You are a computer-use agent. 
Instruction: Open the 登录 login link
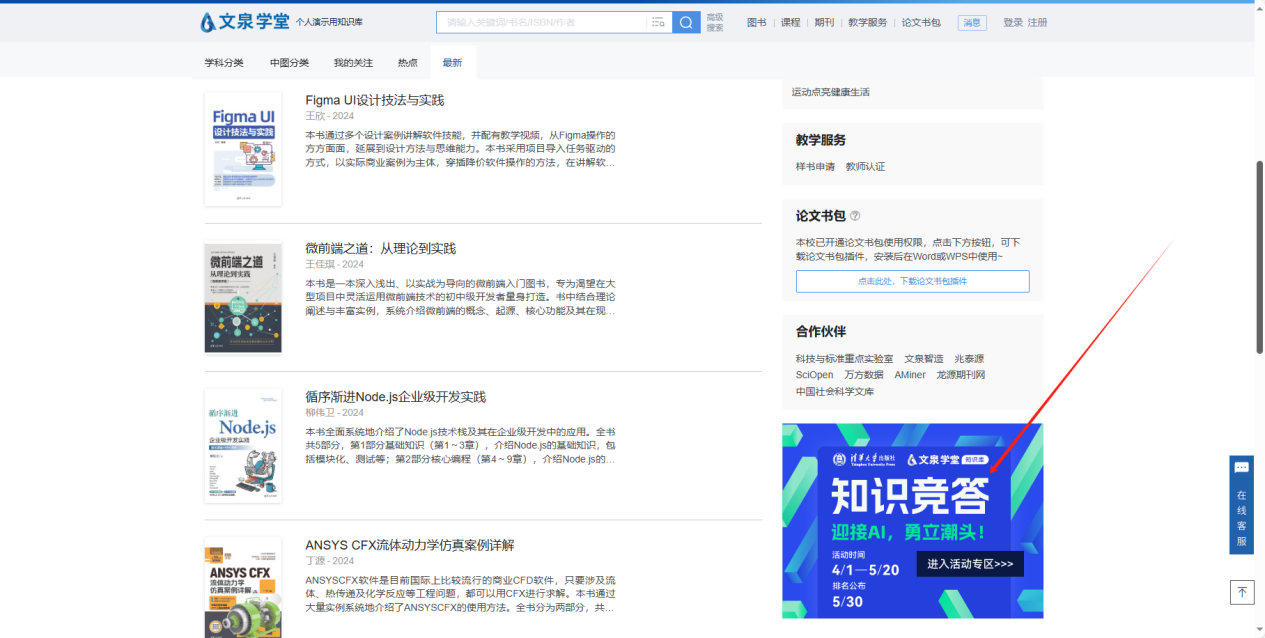(x=1012, y=22)
